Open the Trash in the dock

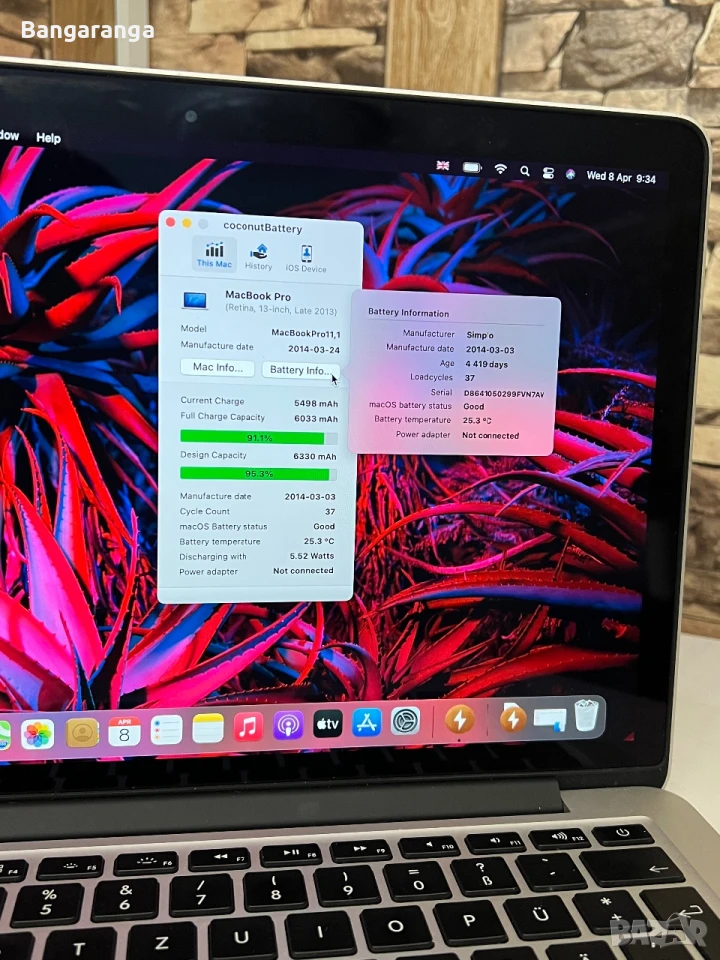pyautogui.click(x=586, y=714)
